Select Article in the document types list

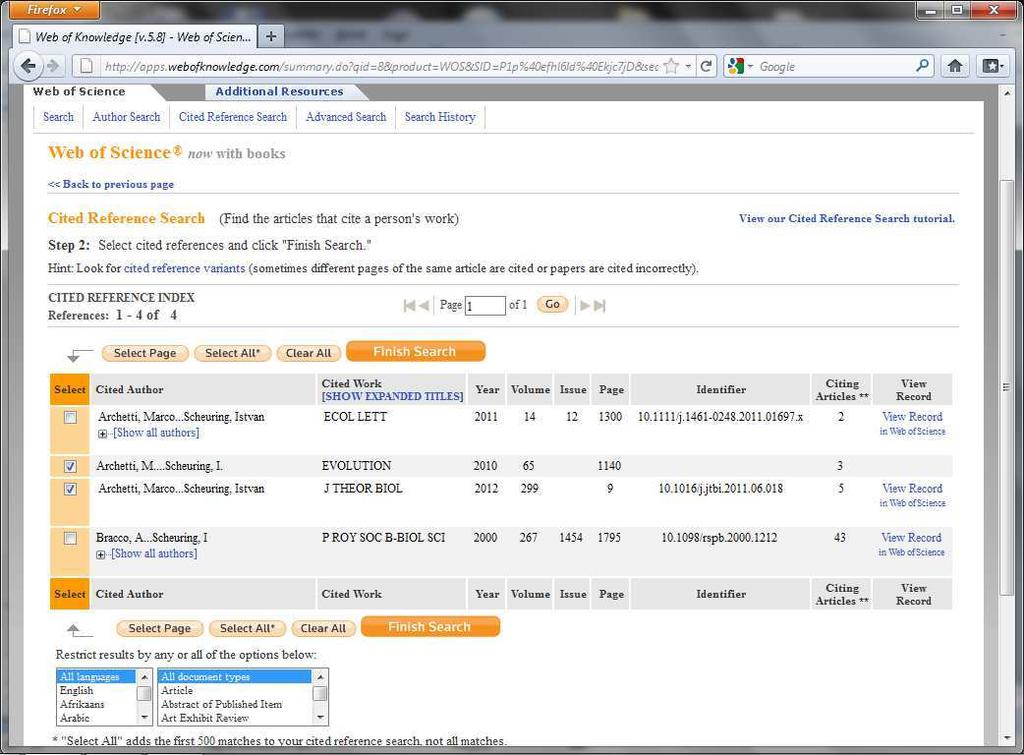[235, 690]
